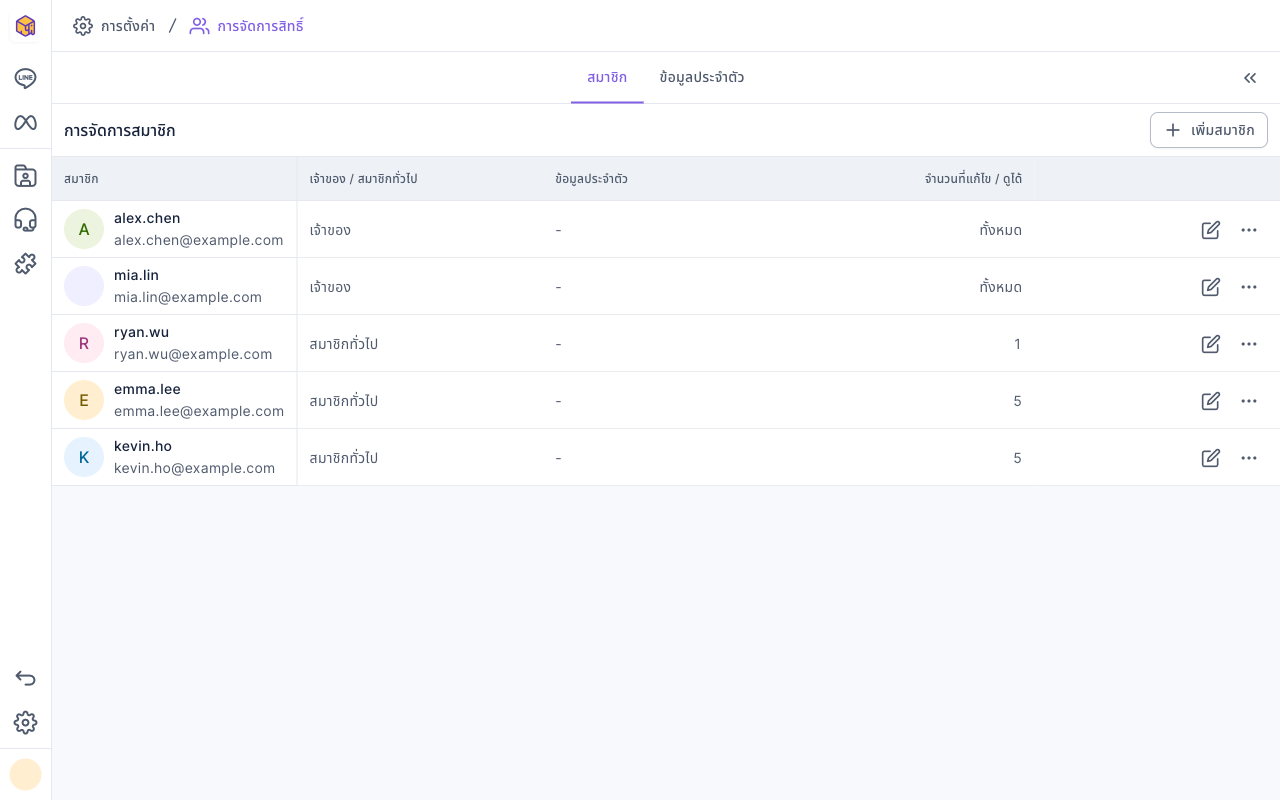Edit member kevin.ho with pencil icon
This screenshot has width=1280, height=800.
(1210, 458)
